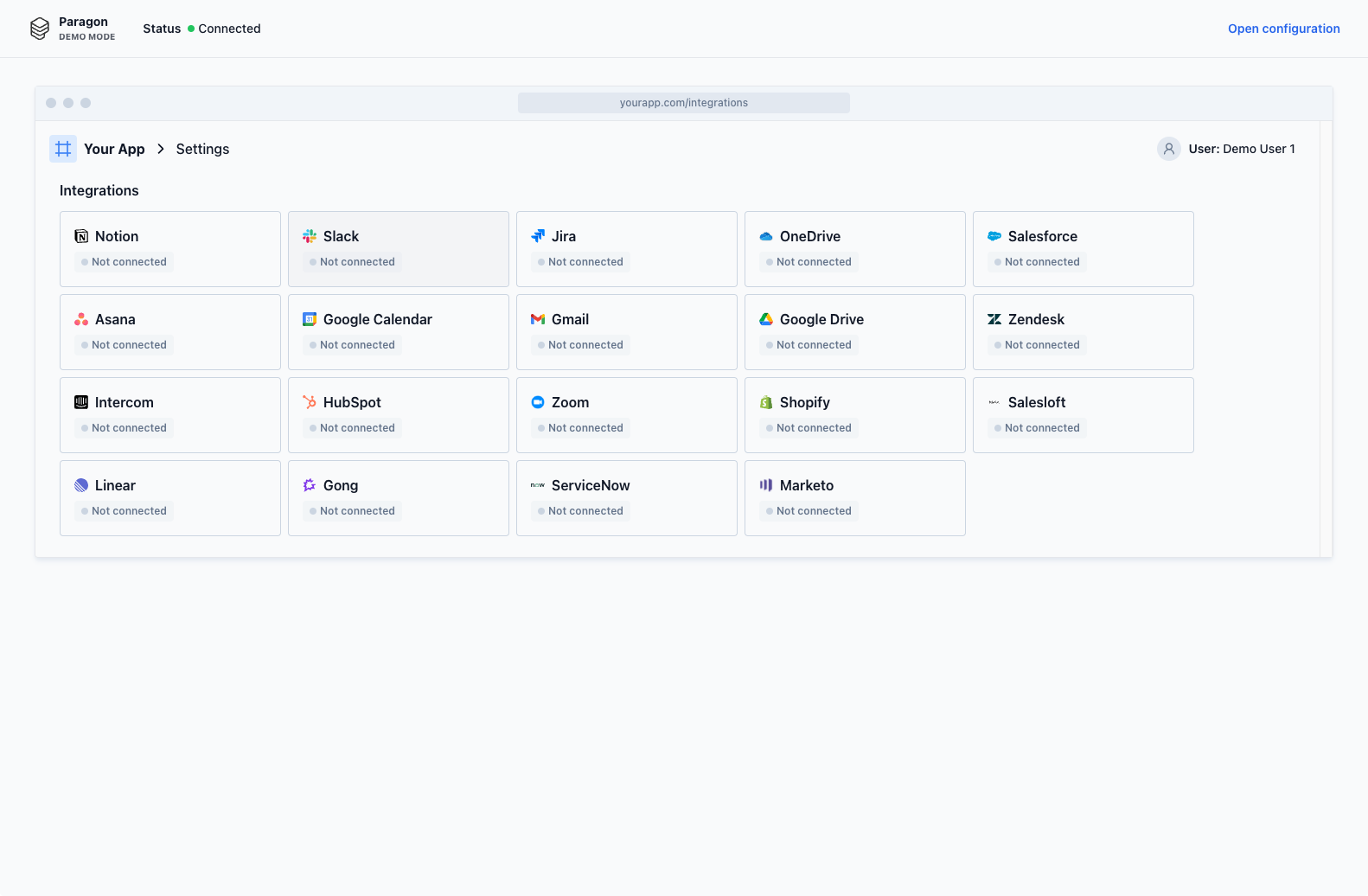The image size is (1368, 896).
Task: Go to Settings breadcrumb
Action: [x=202, y=149]
